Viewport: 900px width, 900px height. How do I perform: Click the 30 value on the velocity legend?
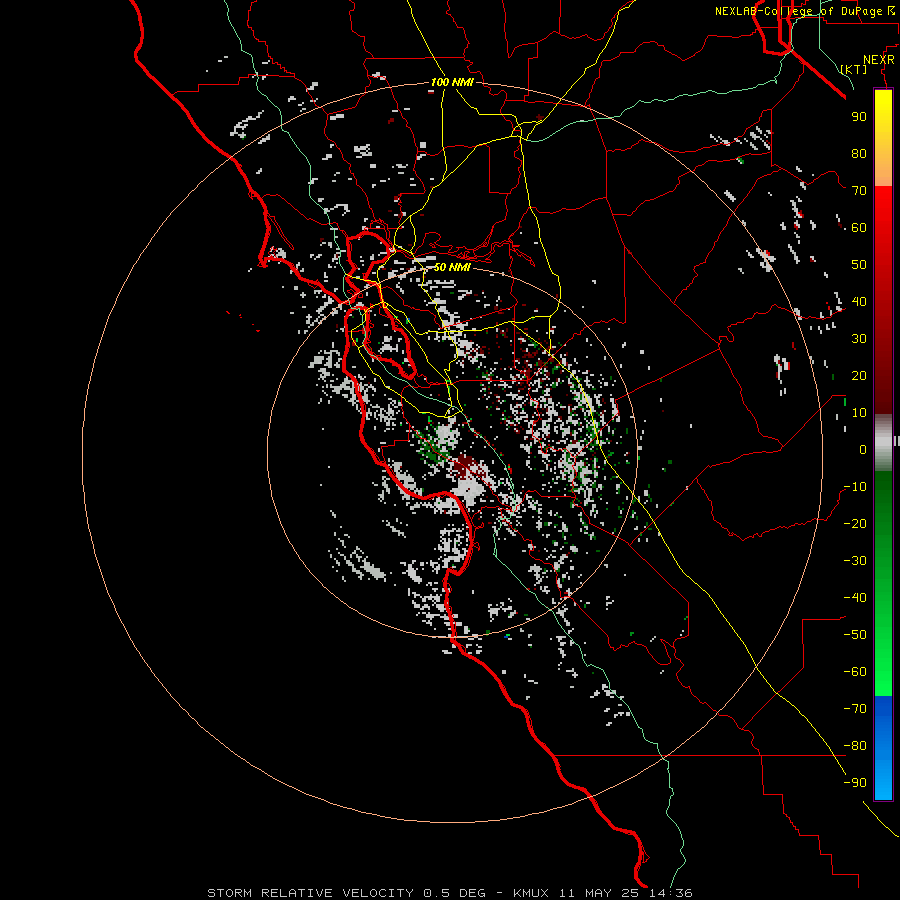(x=859, y=339)
